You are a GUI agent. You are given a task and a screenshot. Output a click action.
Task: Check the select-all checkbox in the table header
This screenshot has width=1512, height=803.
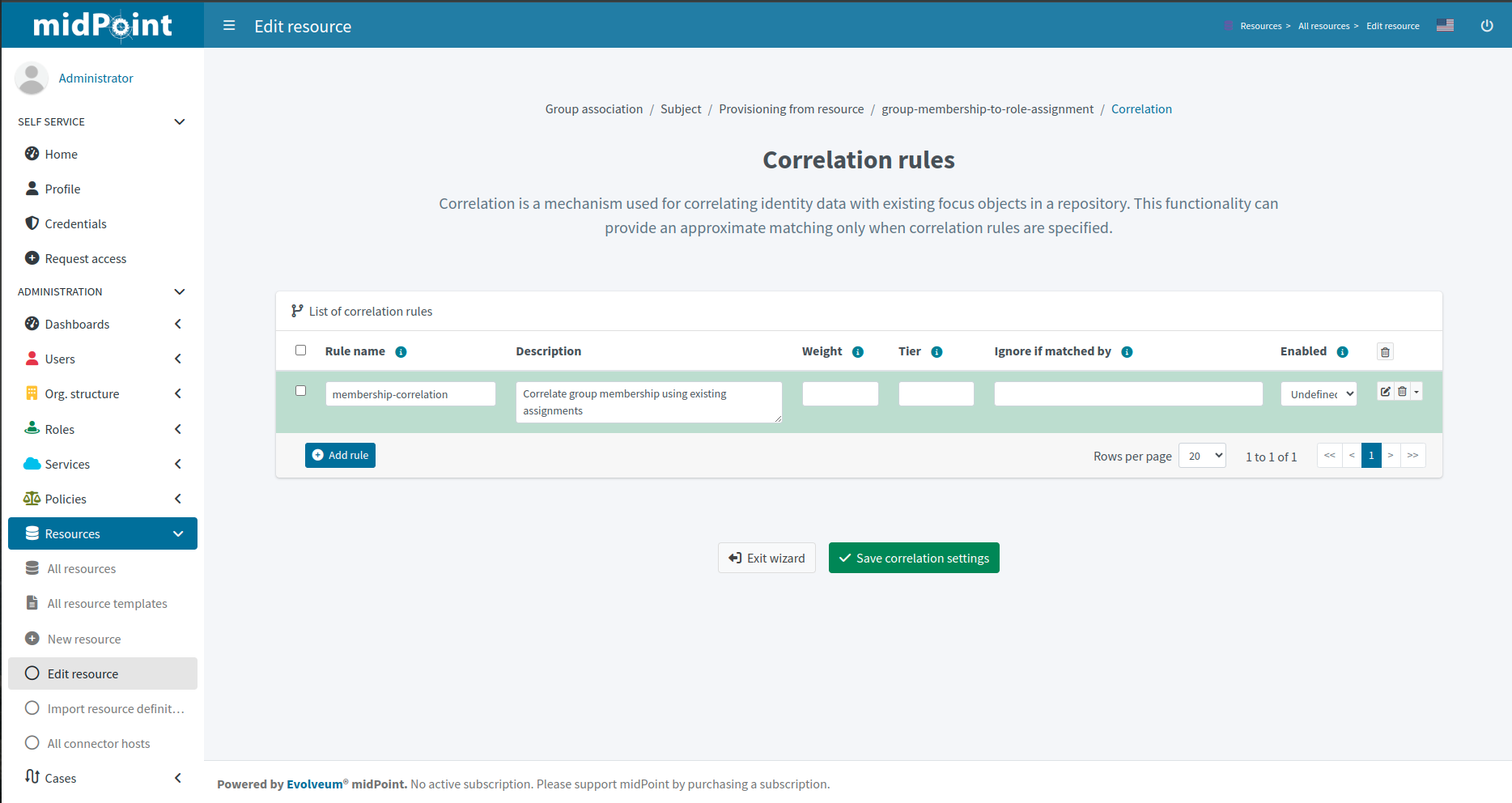tap(300, 350)
